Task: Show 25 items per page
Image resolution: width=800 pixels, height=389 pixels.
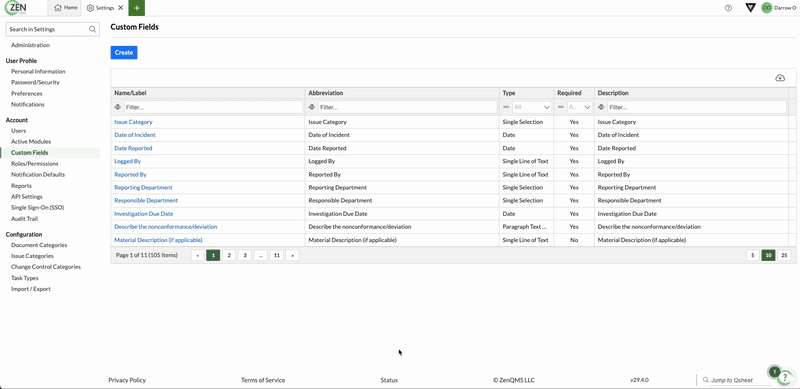Action: (x=784, y=255)
